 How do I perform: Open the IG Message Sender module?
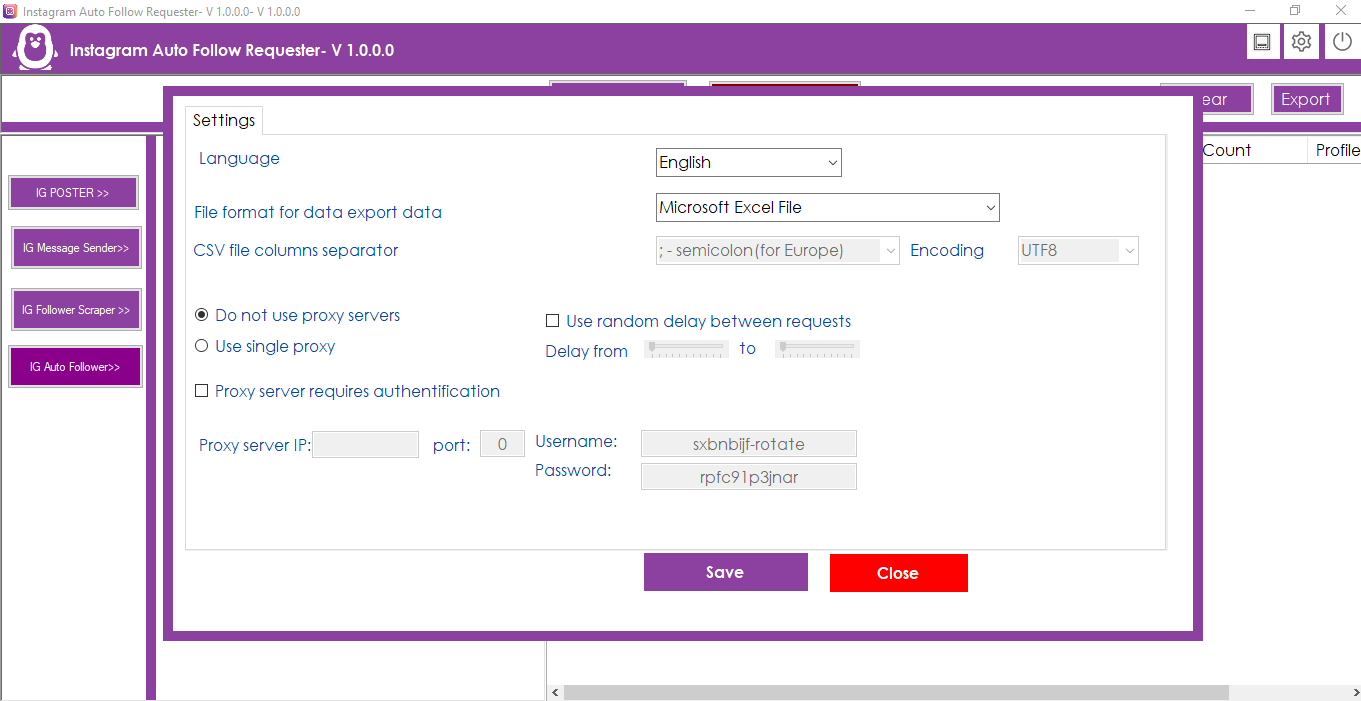[x=76, y=247]
